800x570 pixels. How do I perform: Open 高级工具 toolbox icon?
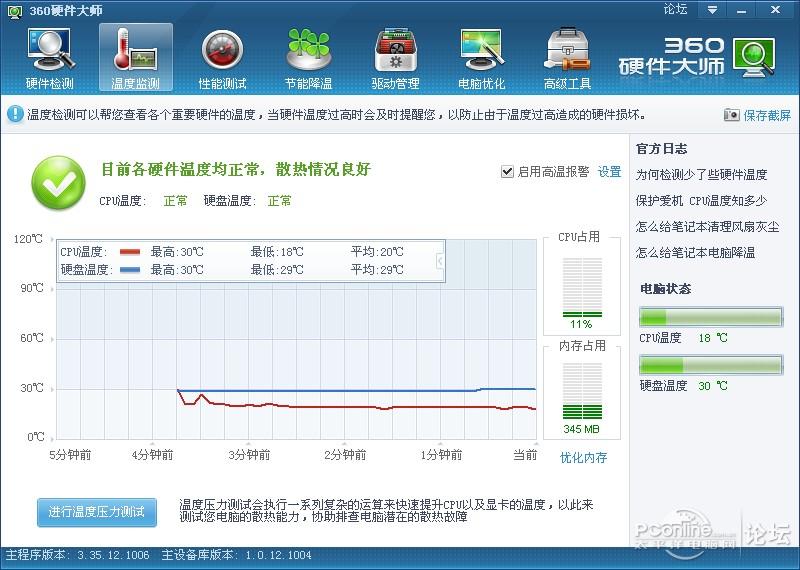pos(567,49)
